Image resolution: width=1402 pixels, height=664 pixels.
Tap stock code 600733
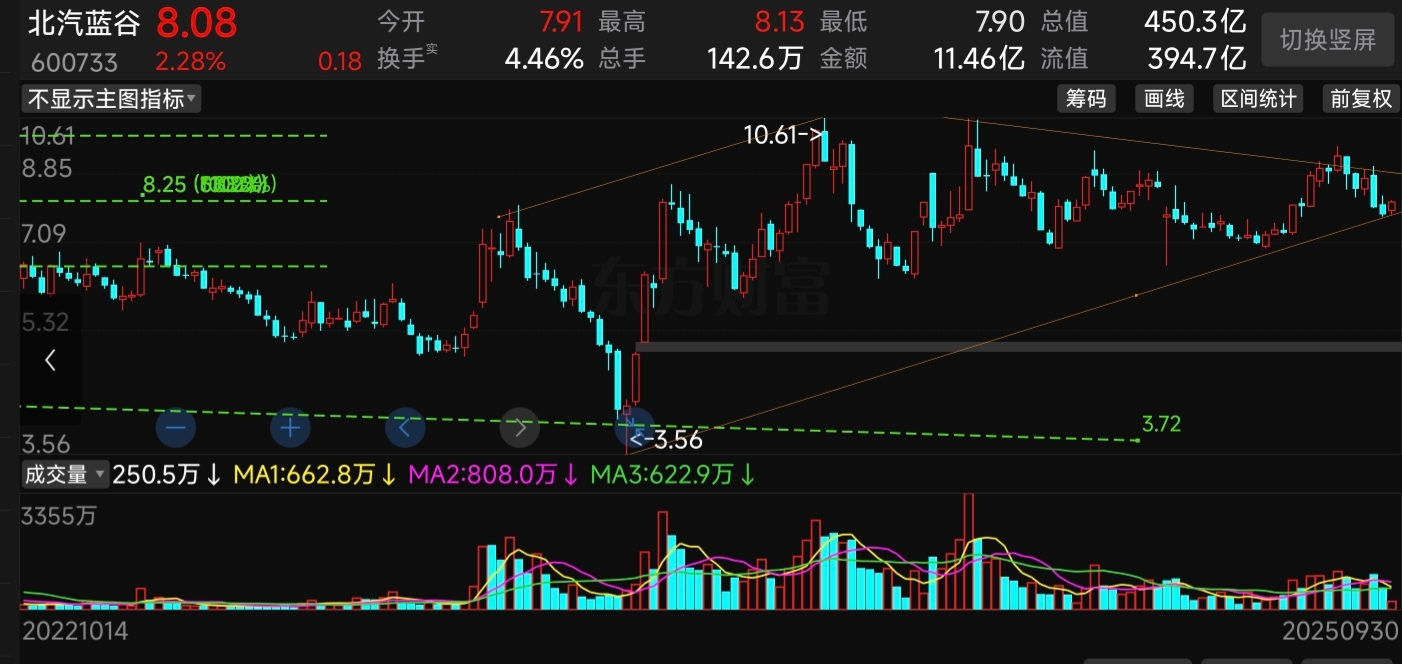74,62
